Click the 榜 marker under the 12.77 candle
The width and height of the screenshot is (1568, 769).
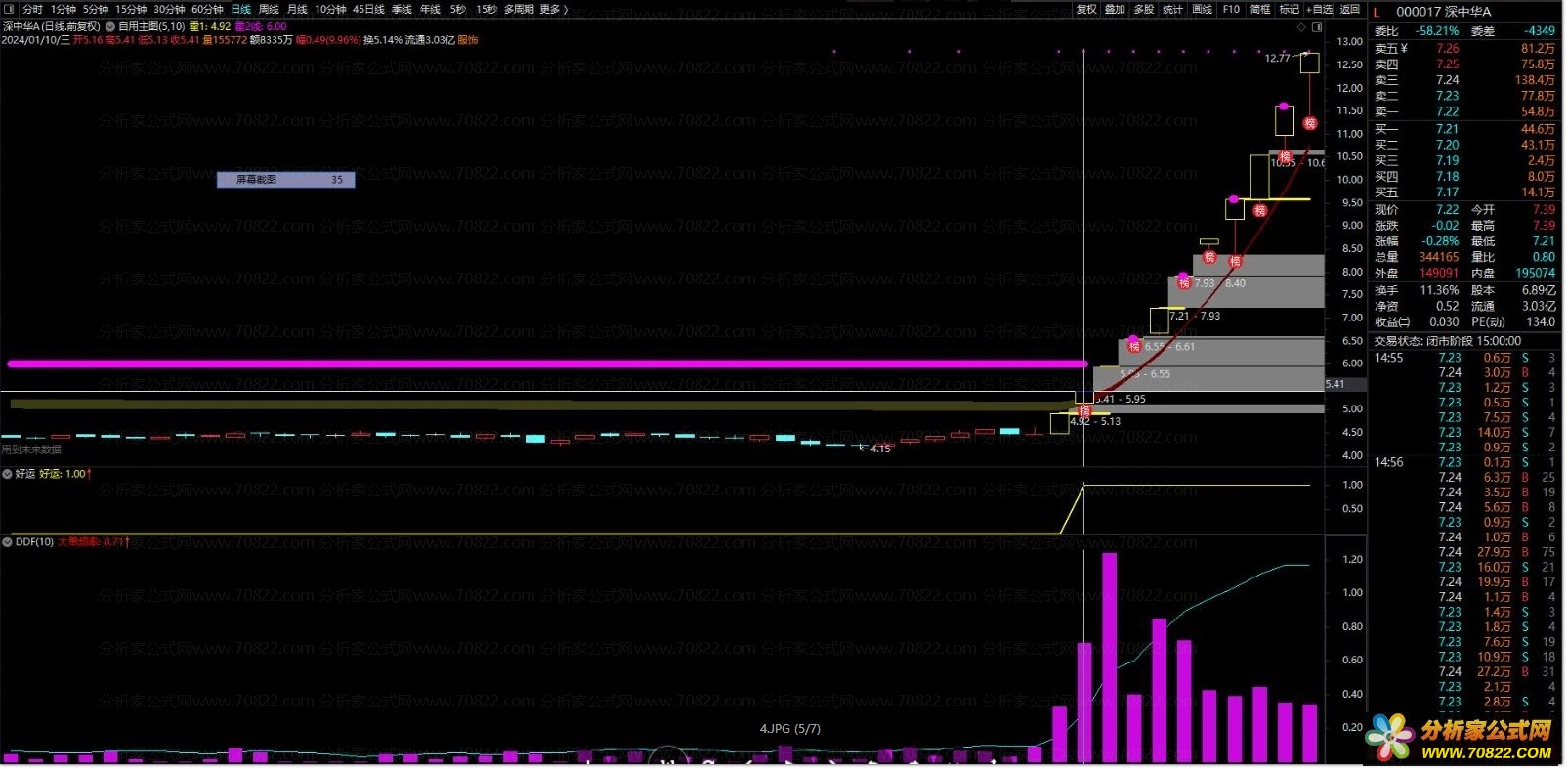(1310, 123)
